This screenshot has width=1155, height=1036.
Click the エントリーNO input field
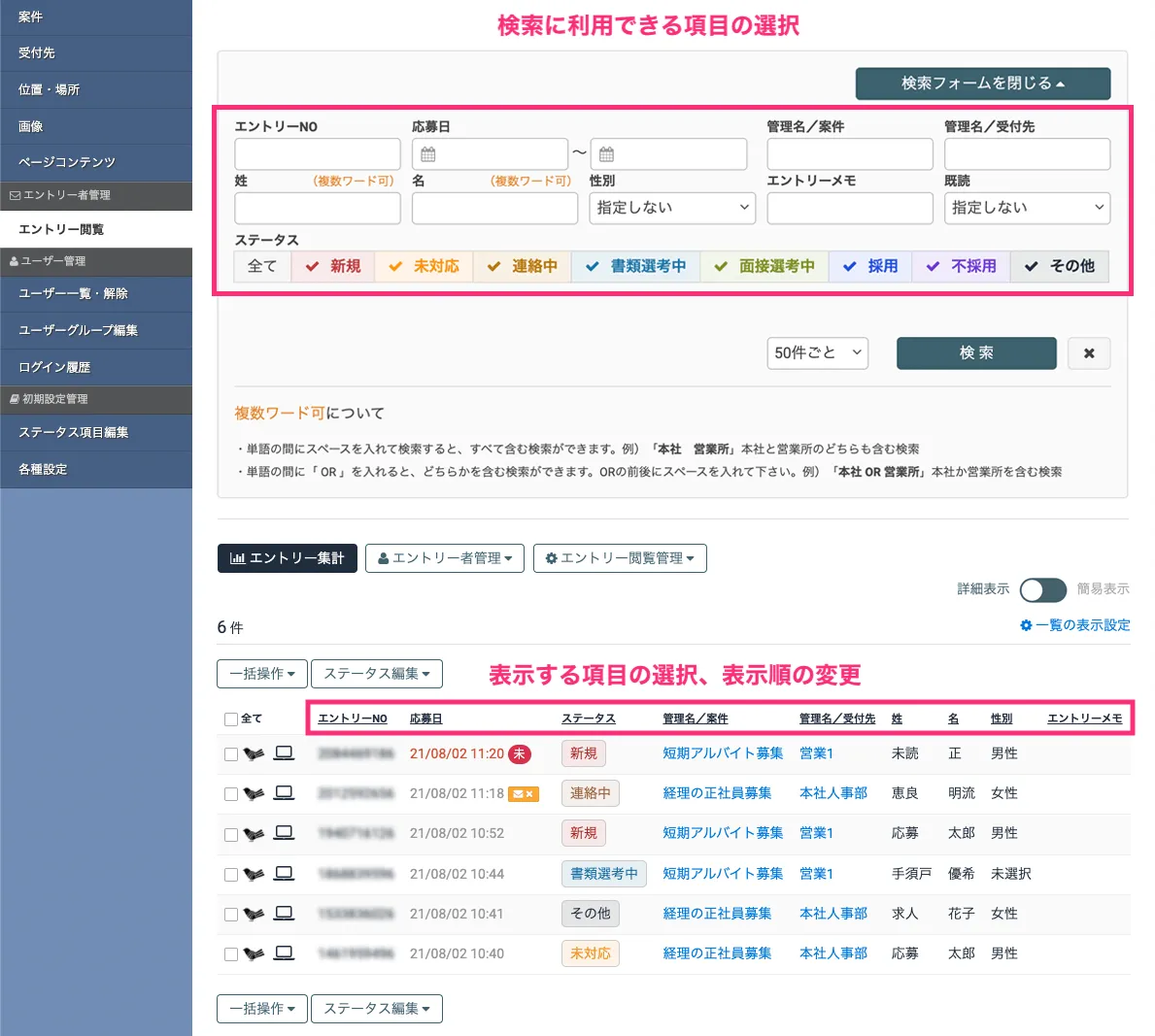[x=318, y=154]
